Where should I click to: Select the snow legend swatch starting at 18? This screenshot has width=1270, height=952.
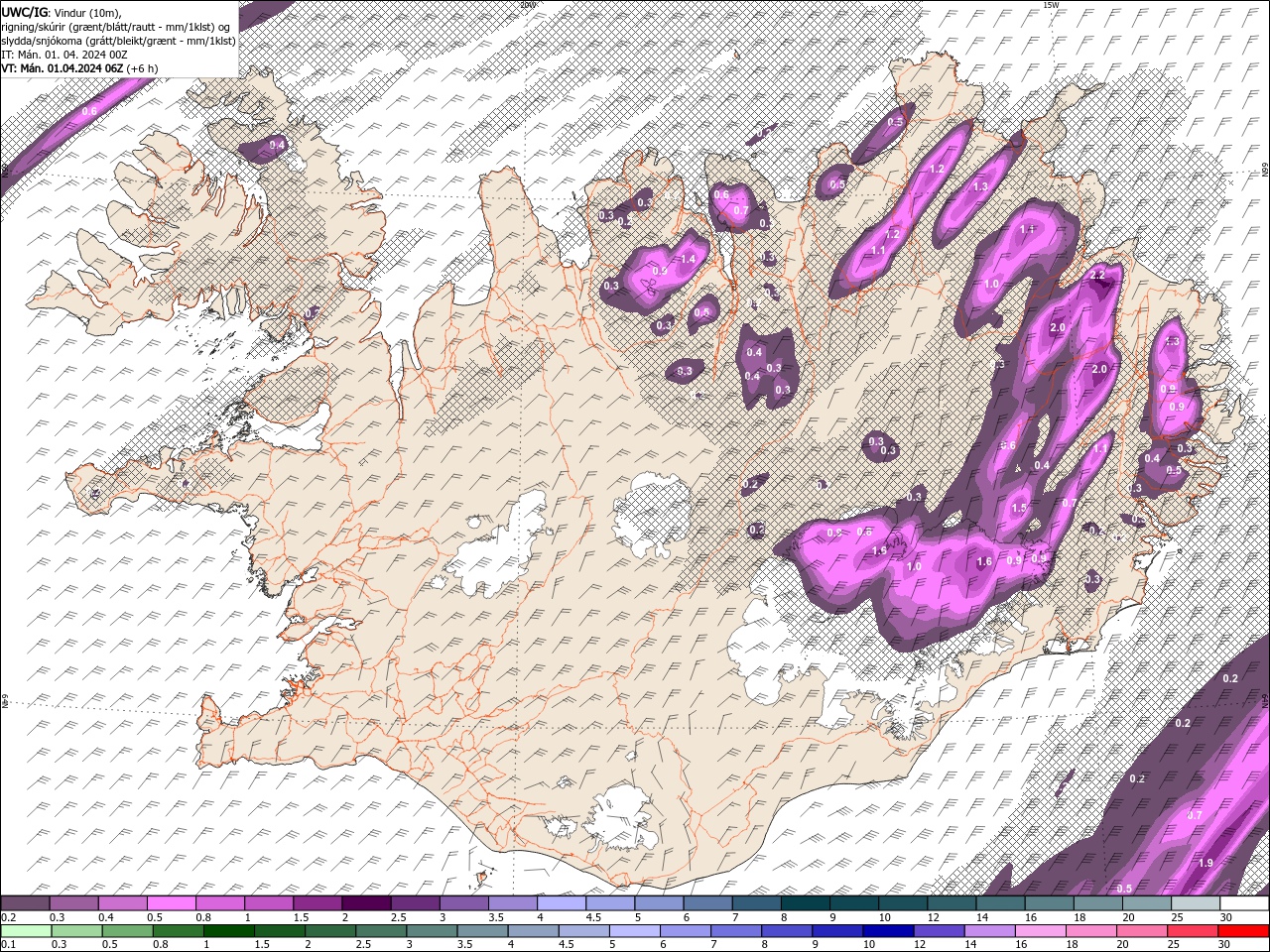click(x=1097, y=903)
